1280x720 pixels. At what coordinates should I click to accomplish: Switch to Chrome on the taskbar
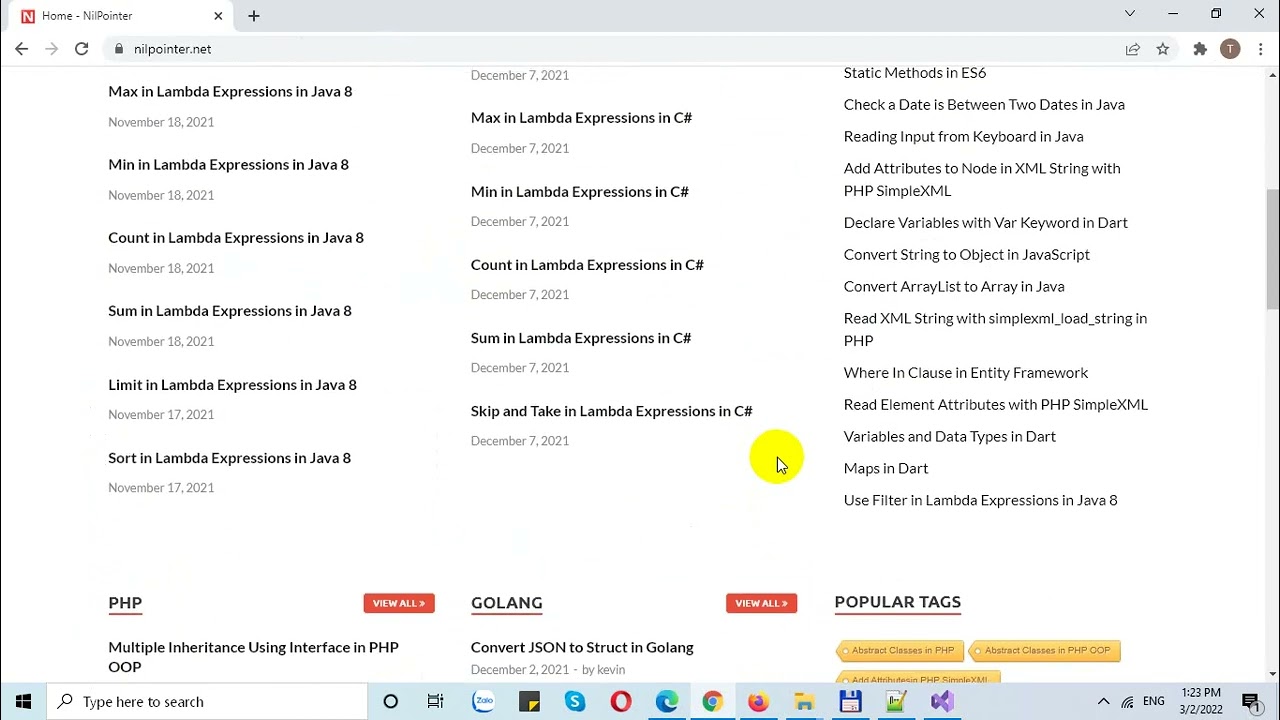(713, 701)
